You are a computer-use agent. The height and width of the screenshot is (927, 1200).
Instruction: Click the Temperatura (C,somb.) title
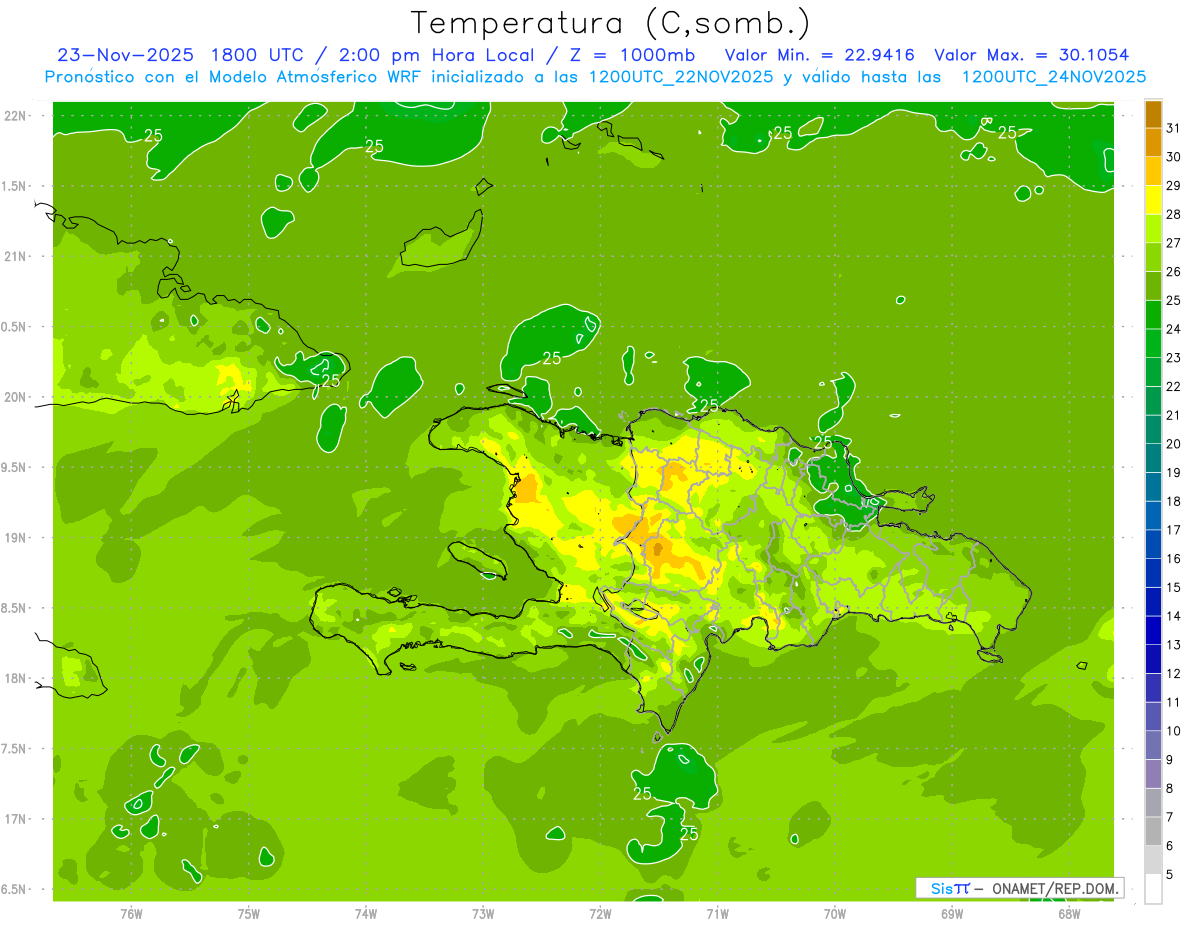(x=610, y=23)
